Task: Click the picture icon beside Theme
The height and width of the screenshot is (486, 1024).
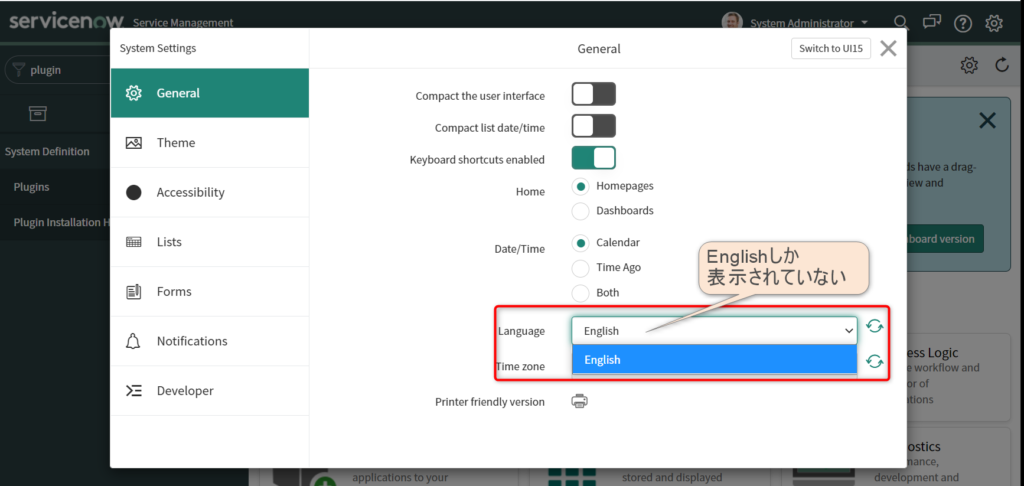Action: (x=133, y=142)
